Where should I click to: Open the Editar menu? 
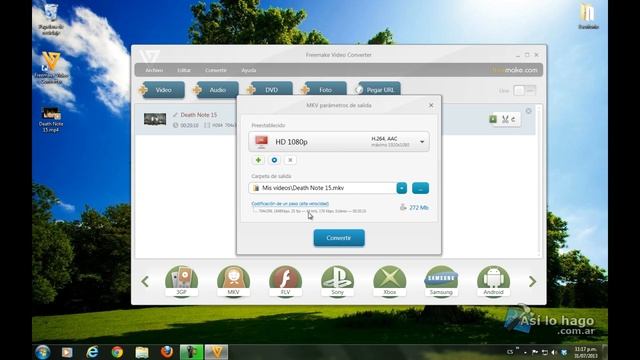pos(184,70)
